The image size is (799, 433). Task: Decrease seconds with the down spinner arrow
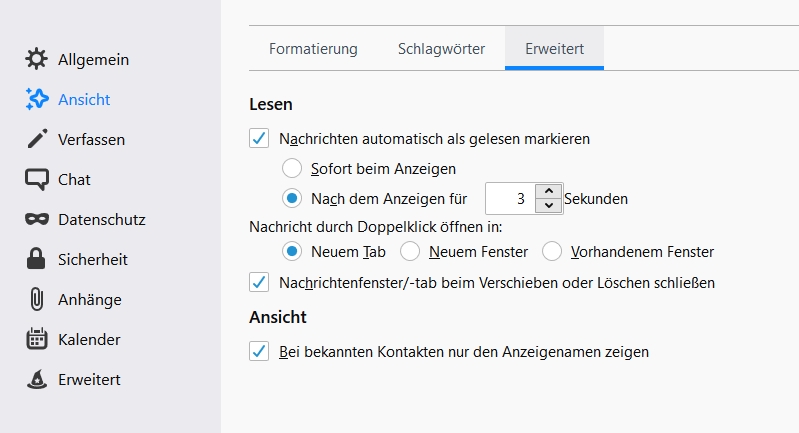(x=548, y=205)
